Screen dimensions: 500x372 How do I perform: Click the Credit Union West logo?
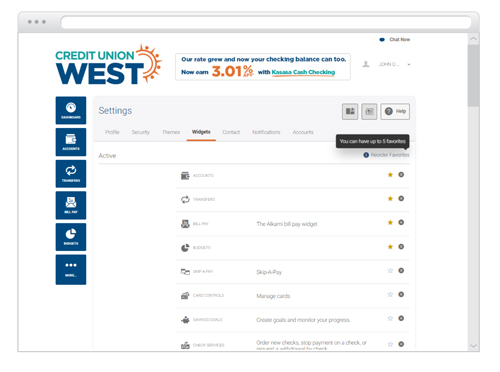click(x=109, y=65)
